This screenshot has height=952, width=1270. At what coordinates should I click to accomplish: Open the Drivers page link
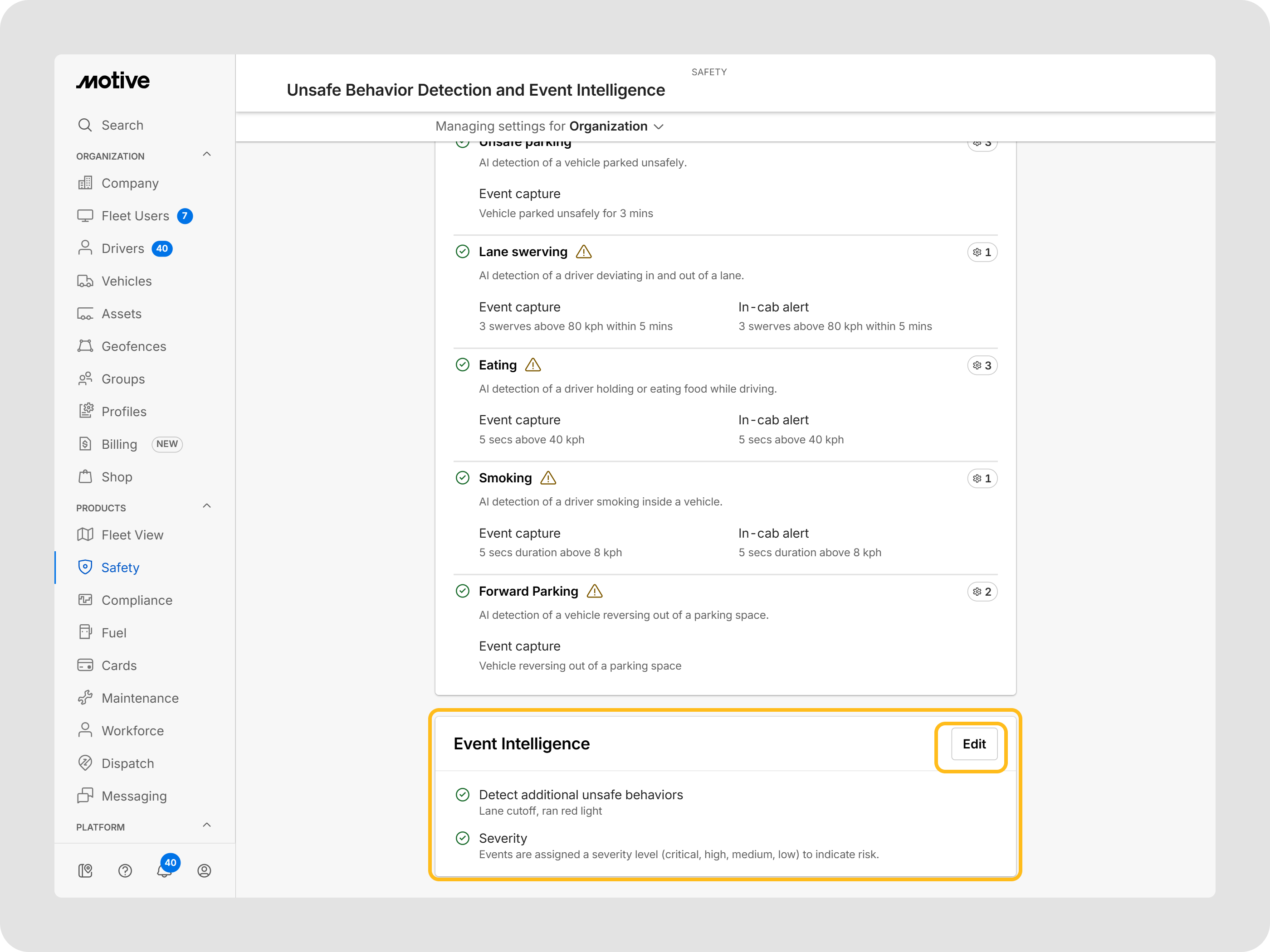click(x=122, y=248)
